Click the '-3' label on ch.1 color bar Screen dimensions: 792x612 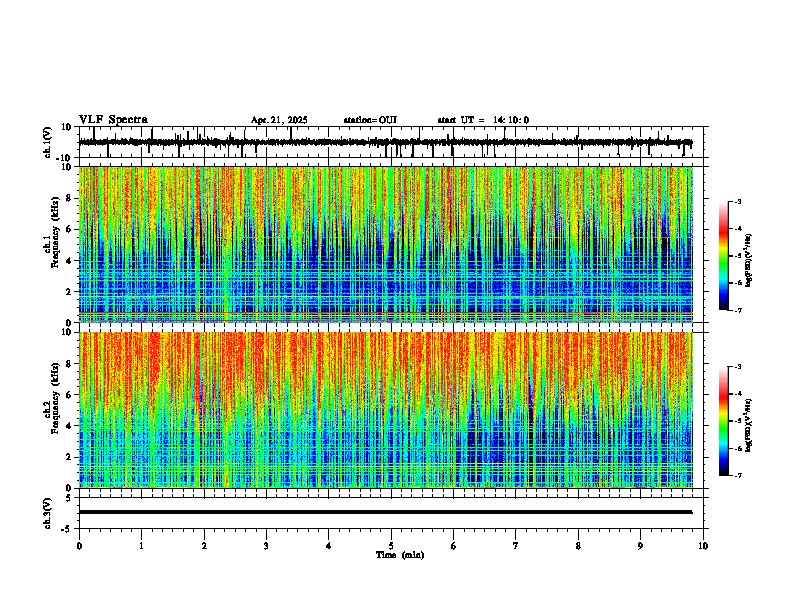point(737,201)
